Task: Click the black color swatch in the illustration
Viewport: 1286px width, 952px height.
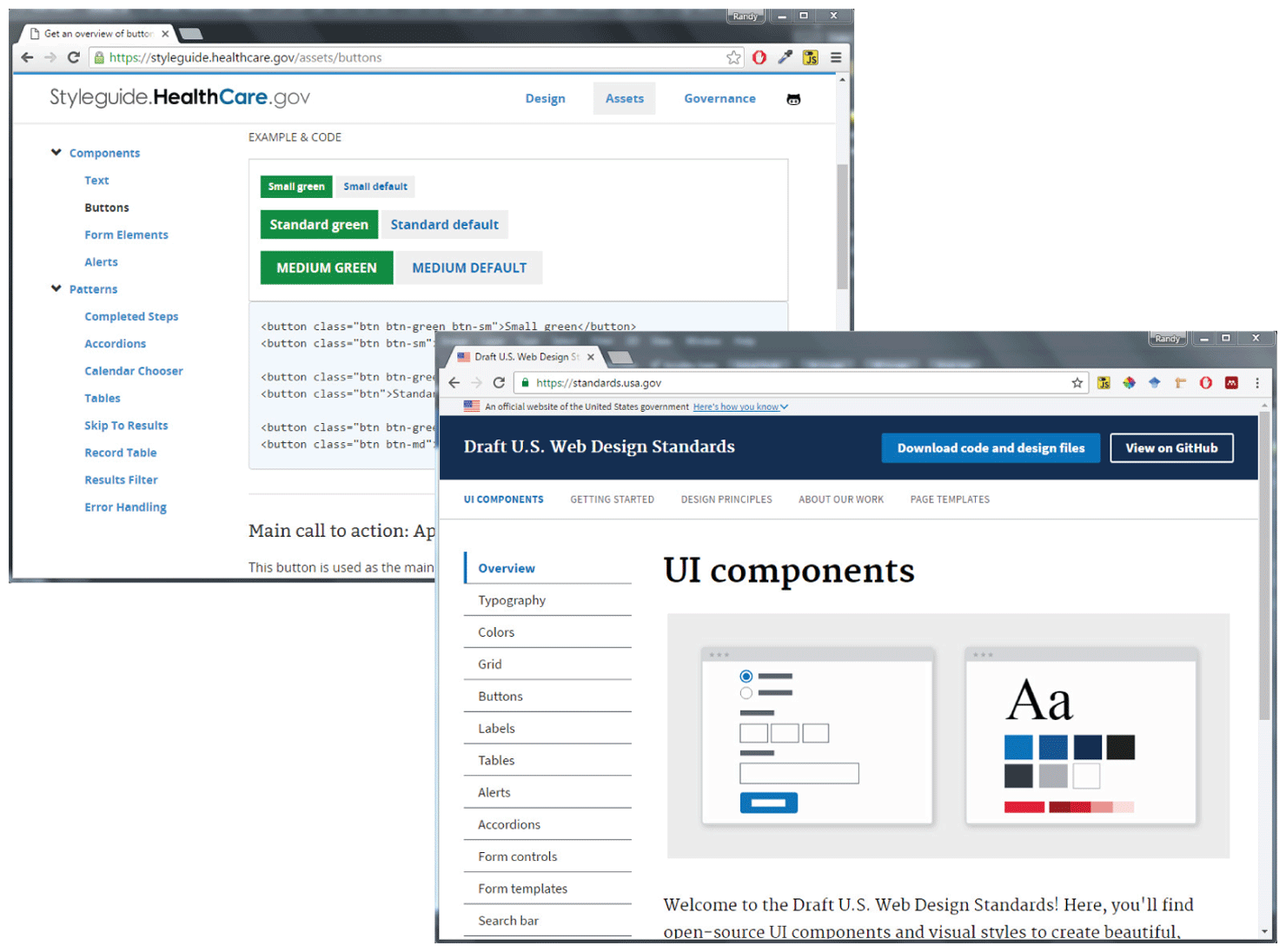Action: (1120, 747)
